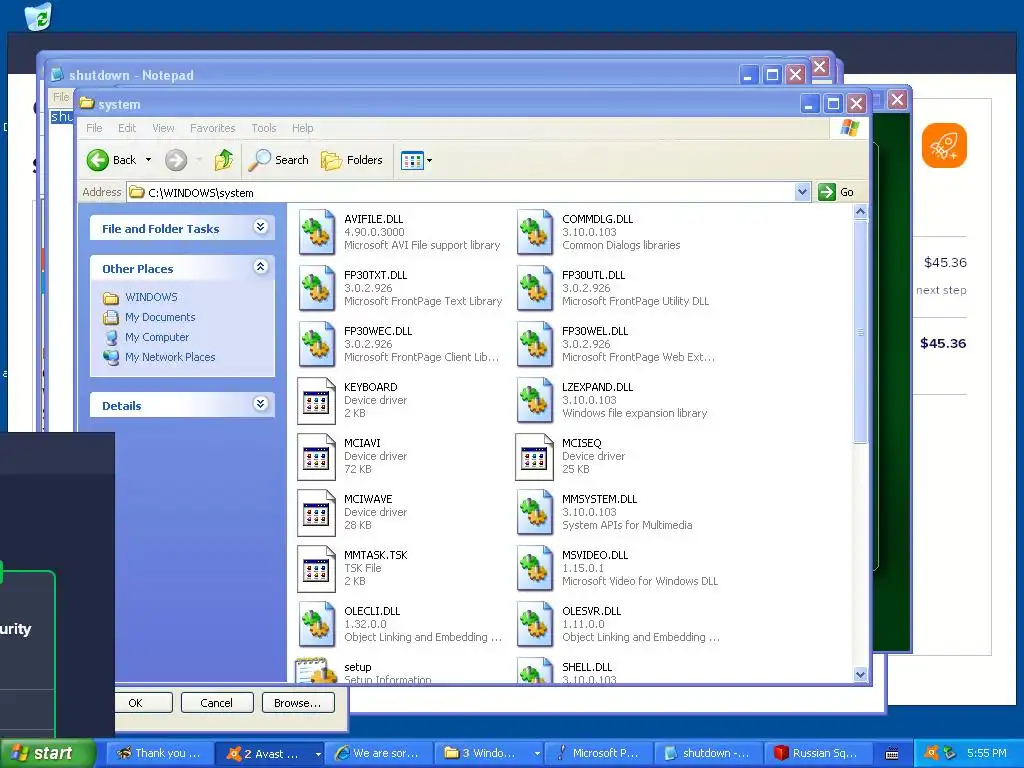Open the My Computer link
The height and width of the screenshot is (768, 1024).
pyautogui.click(x=157, y=337)
